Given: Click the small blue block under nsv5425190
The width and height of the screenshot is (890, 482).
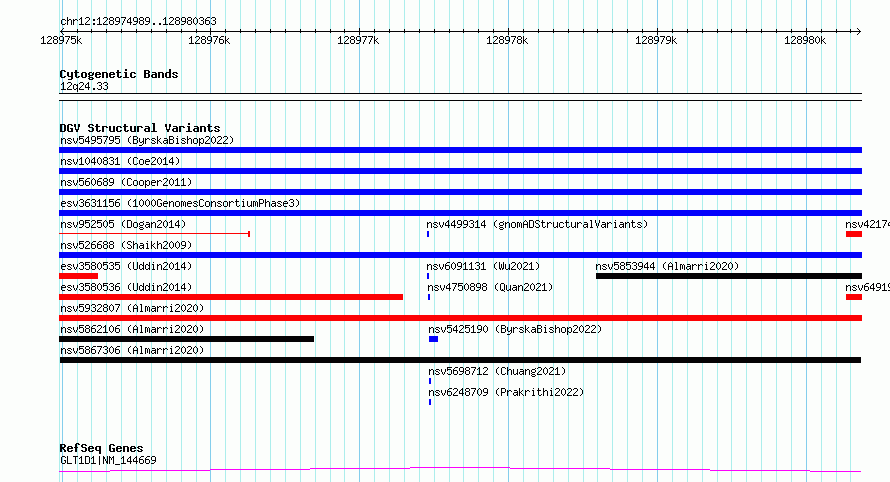Looking at the screenshot, I should click(x=433, y=339).
